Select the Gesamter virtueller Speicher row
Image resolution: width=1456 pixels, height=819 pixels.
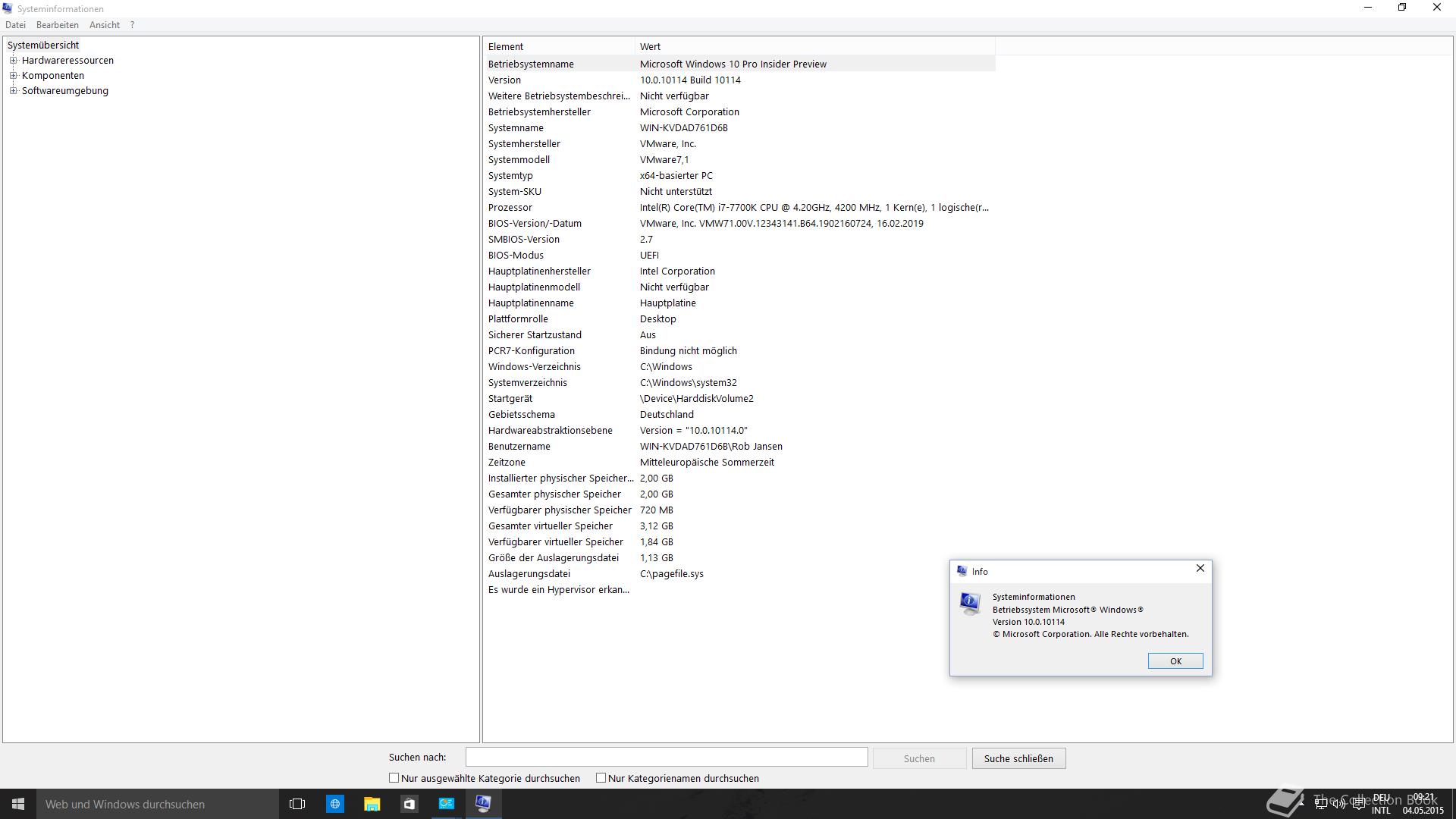point(739,526)
